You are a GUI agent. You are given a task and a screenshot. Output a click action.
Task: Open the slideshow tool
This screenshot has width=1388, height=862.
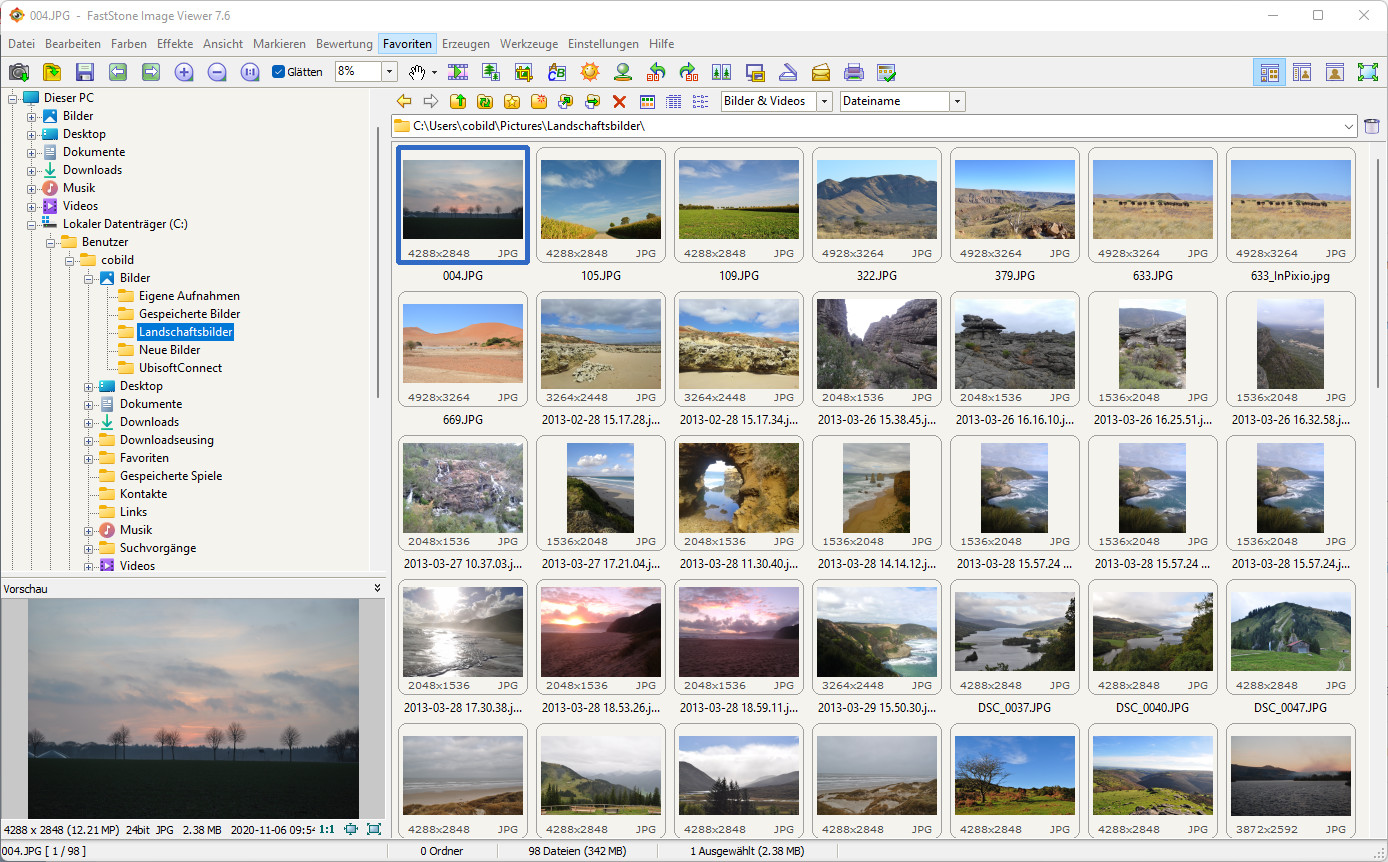tap(459, 71)
